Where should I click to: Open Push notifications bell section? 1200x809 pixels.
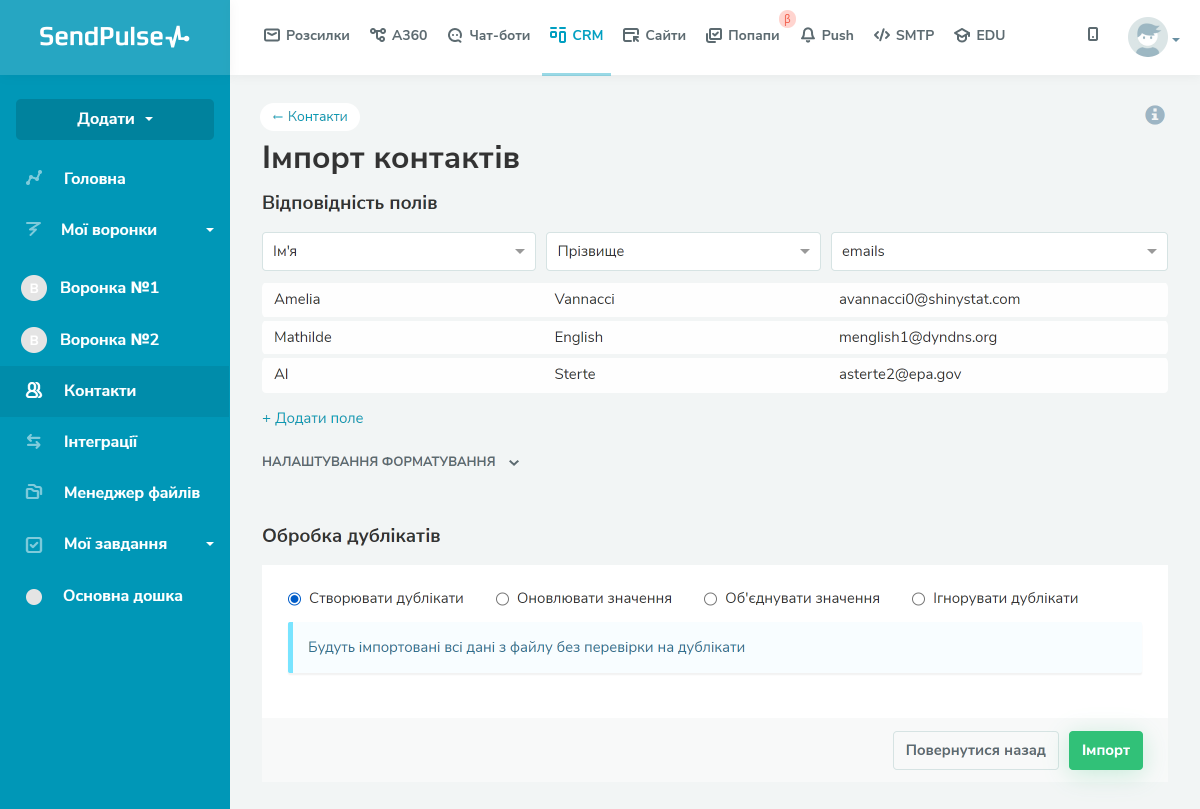pos(827,35)
